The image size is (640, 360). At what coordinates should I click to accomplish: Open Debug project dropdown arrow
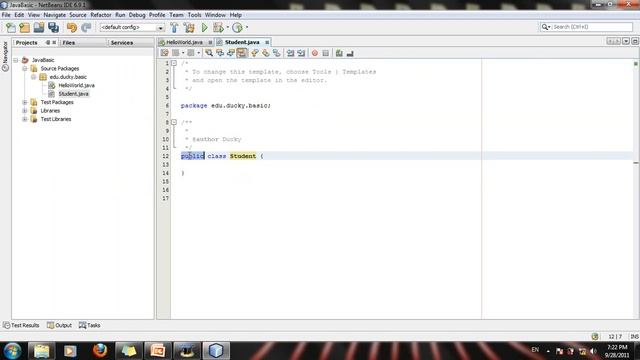[x=227, y=28]
